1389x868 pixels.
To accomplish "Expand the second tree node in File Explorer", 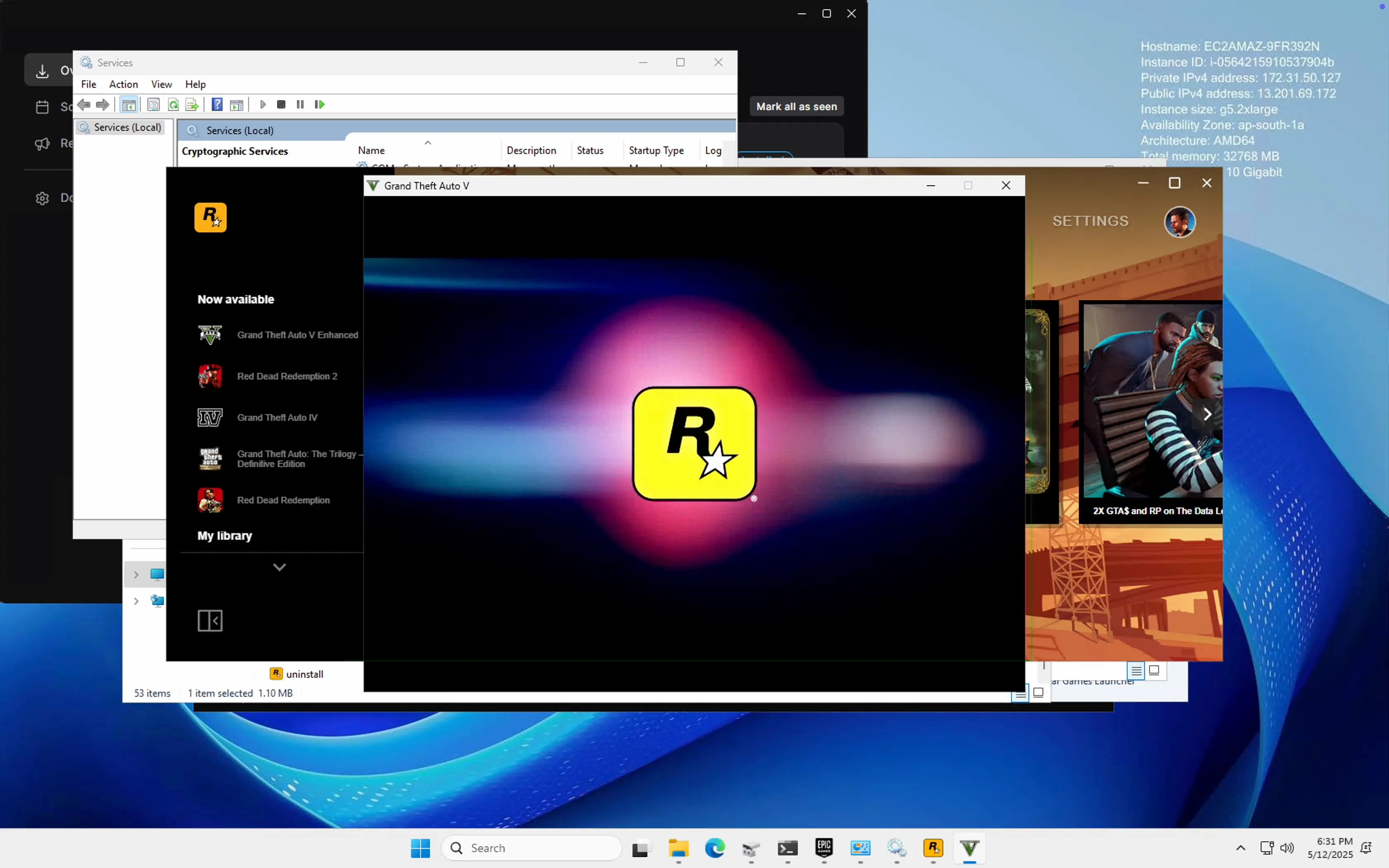I will 136,601.
